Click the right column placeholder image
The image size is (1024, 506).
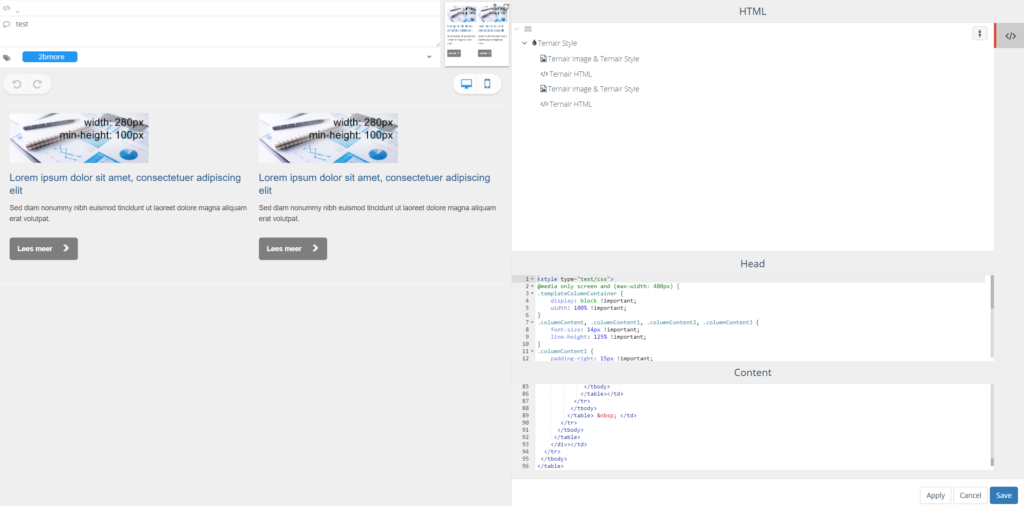point(328,138)
